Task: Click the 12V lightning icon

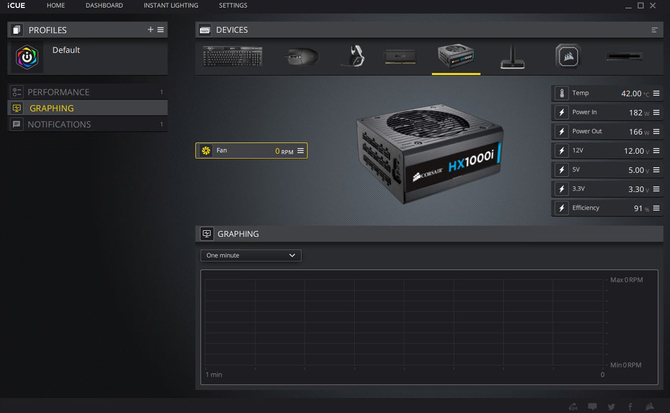Action: click(x=561, y=151)
